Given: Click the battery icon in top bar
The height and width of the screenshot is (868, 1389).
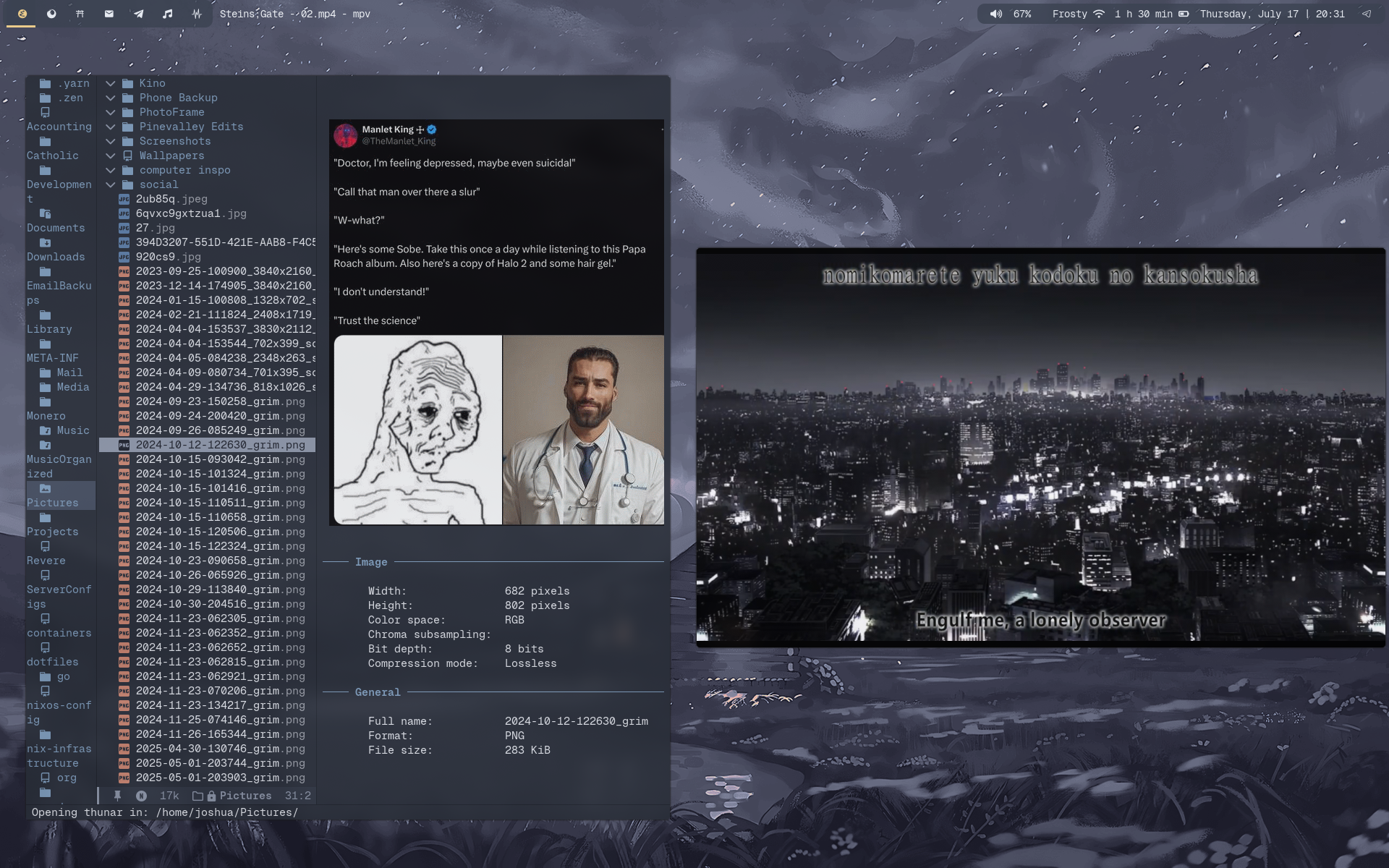Looking at the screenshot, I should coord(1184,14).
